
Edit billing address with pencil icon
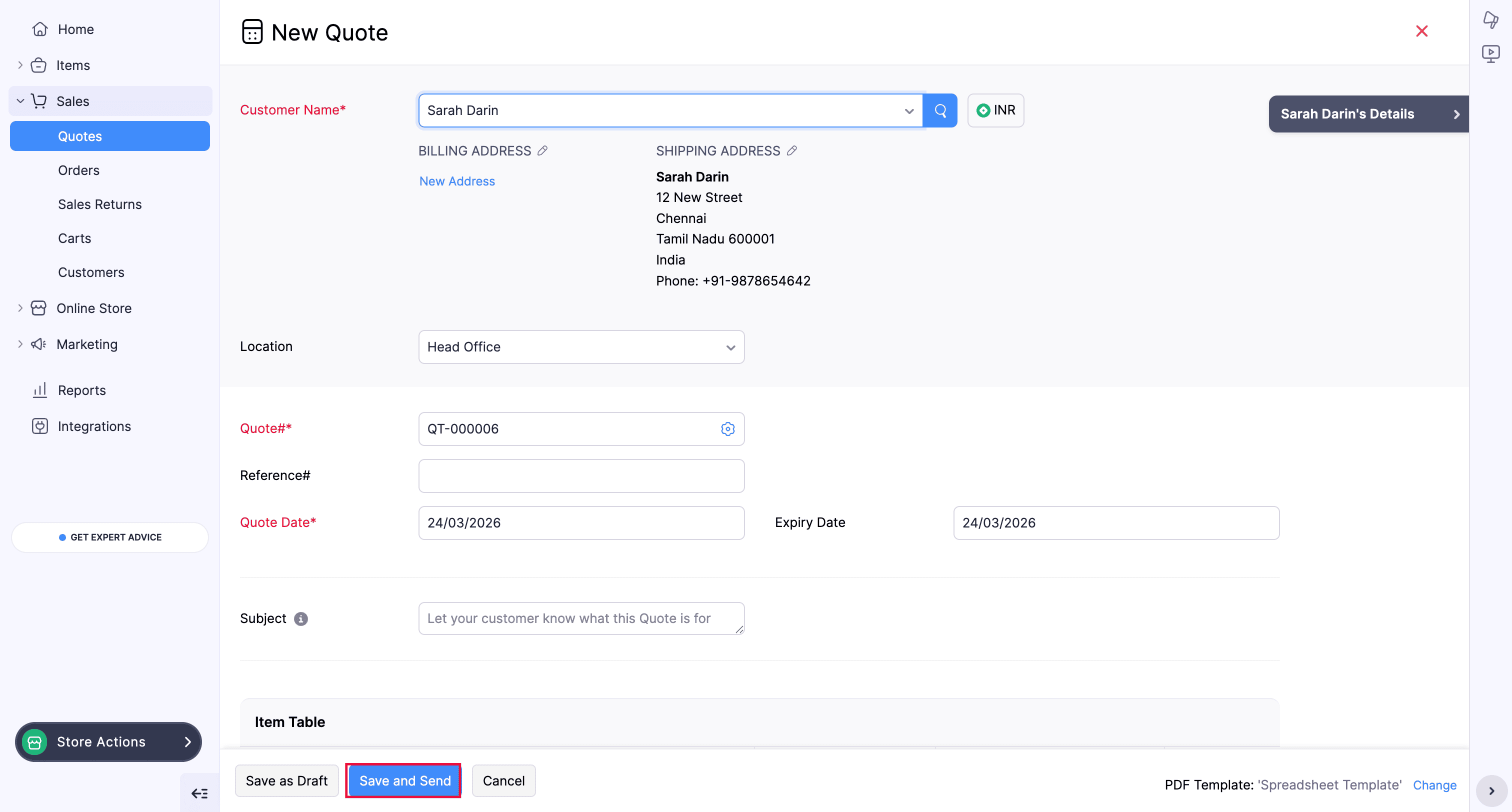pos(543,151)
